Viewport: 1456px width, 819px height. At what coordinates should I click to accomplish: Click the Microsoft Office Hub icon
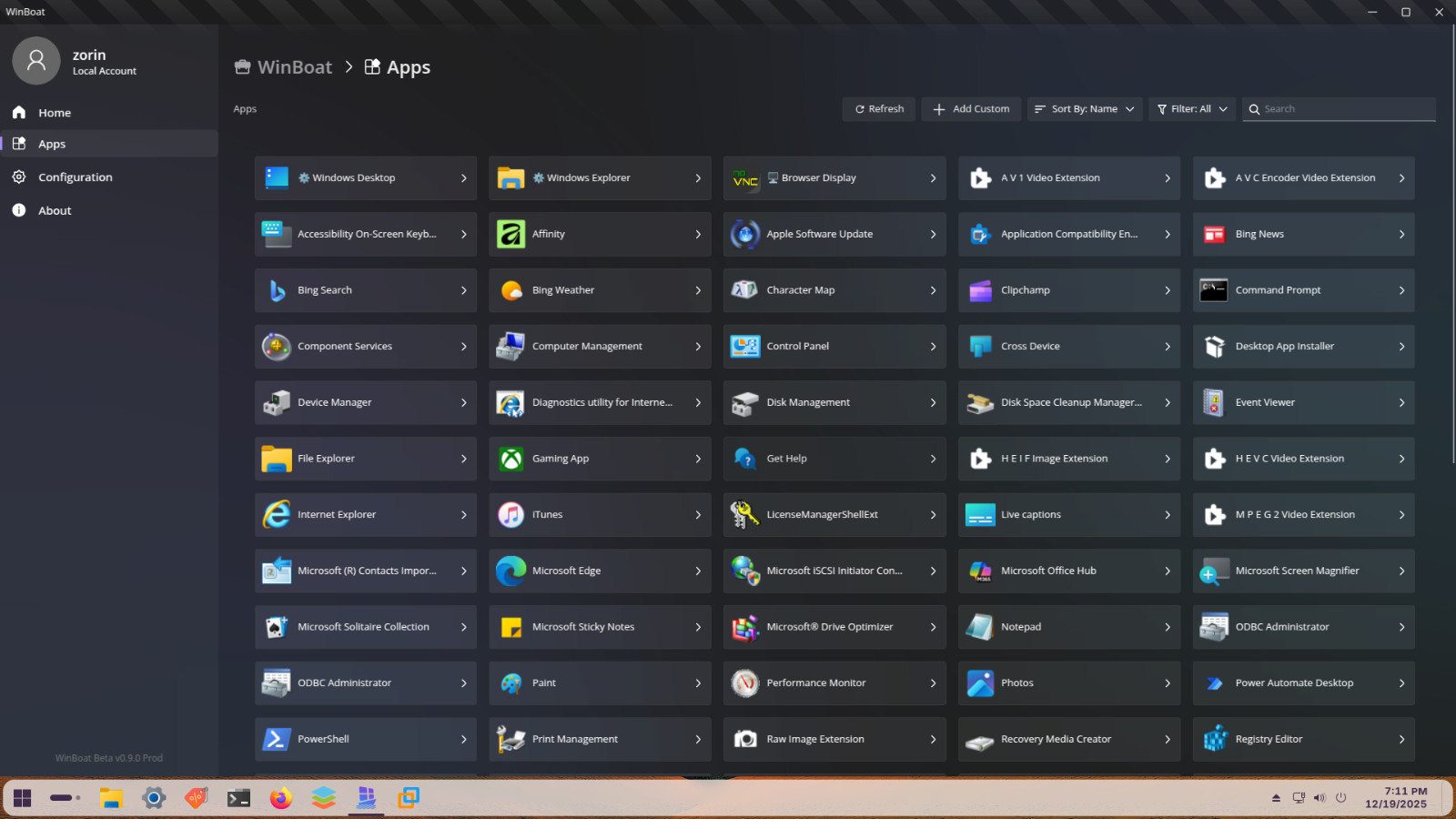coord(980,571)
